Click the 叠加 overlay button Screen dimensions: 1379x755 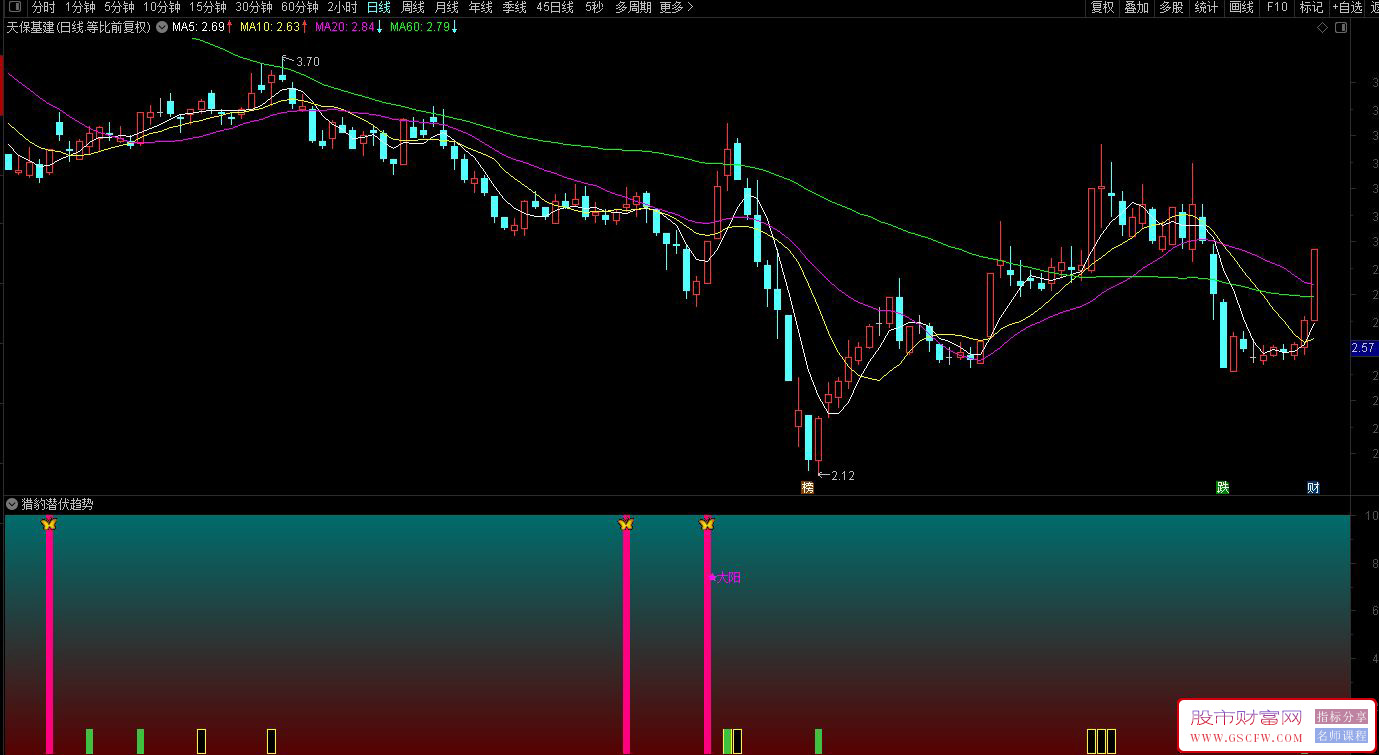click(1136, 7)
